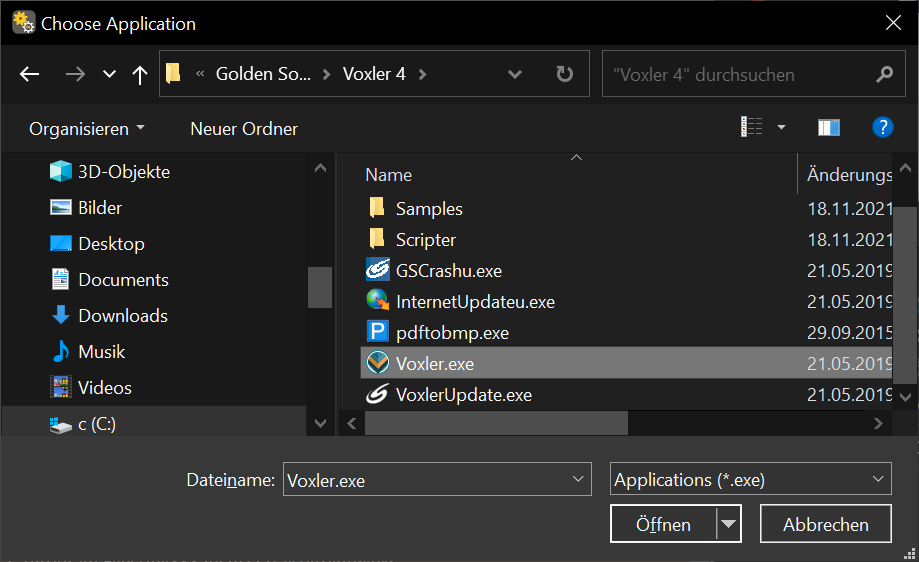Toggle the preview pane icon
Viewport: 919px width, 562px height.
point(828,127)
